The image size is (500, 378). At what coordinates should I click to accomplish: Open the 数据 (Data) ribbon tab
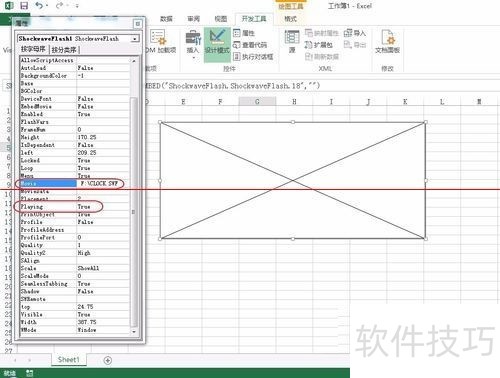(166, 19)
